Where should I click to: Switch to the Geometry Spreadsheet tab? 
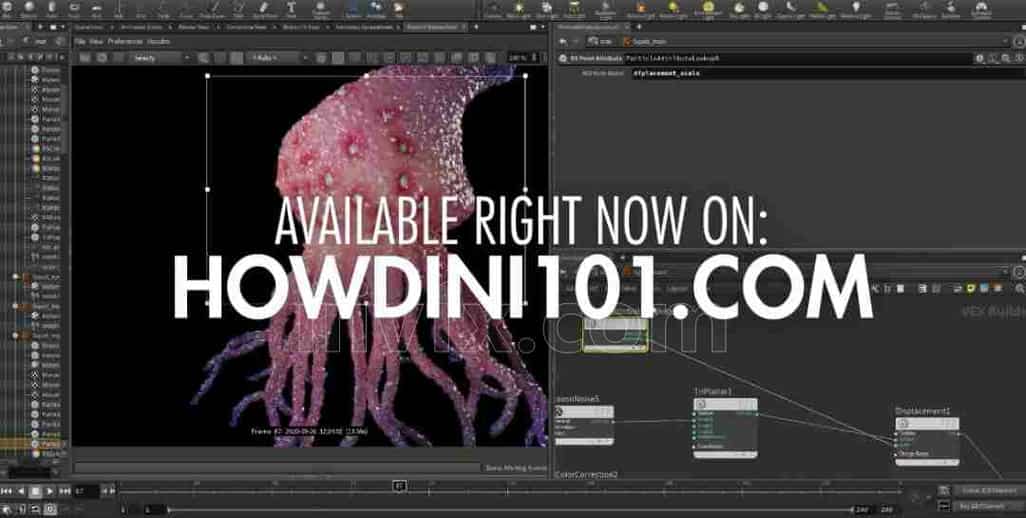364,27
